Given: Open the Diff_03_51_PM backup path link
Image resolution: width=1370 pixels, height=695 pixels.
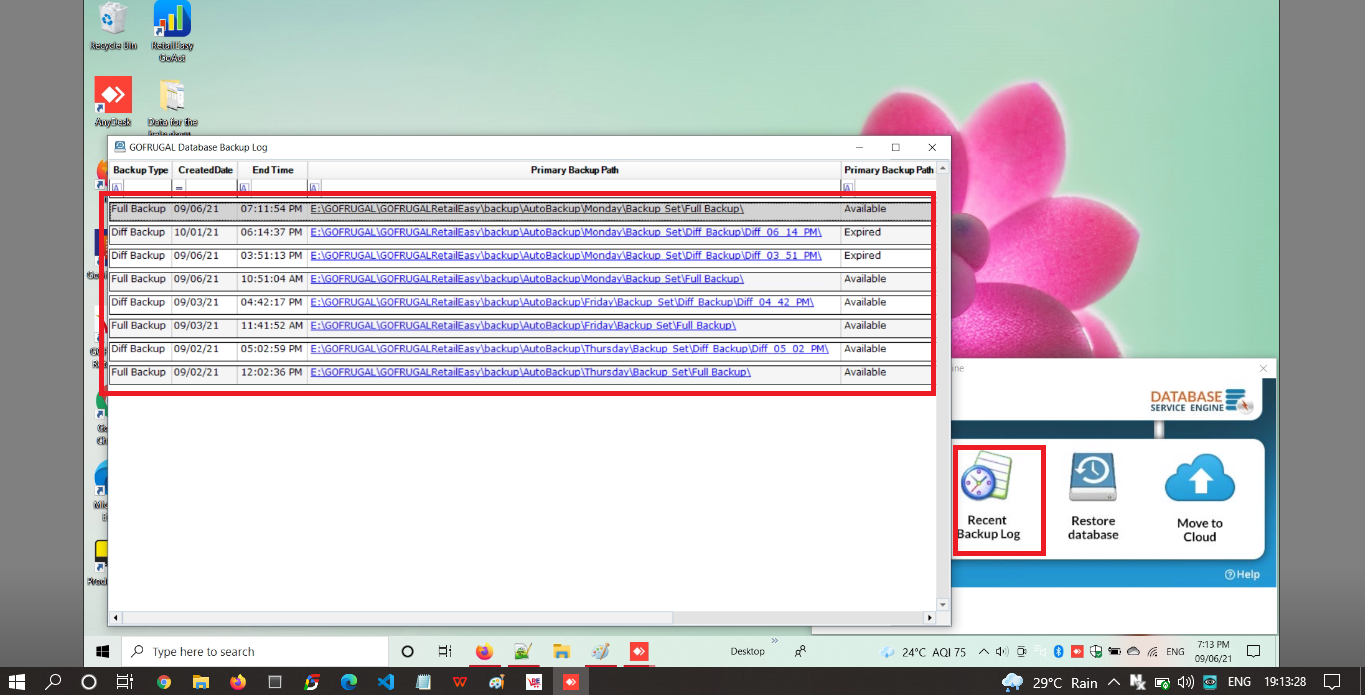Looking at the screenshot, I should tap(566, 255).
